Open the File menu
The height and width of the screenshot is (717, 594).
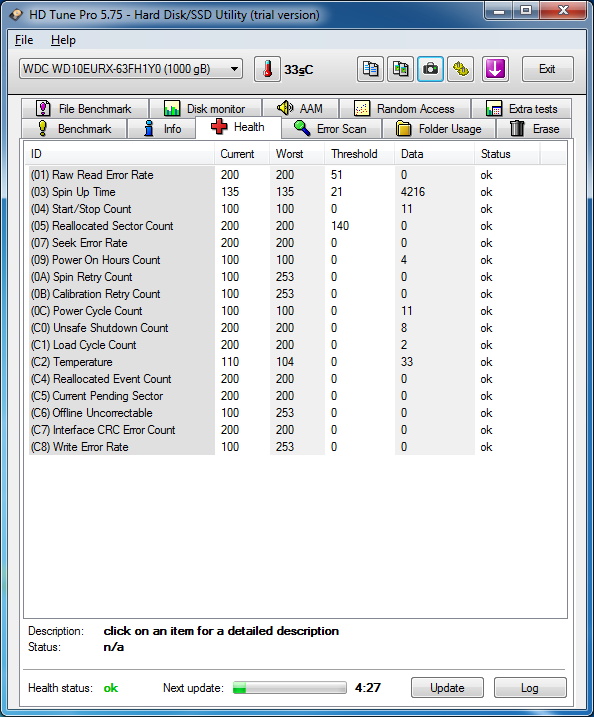[x=24, y=40]
